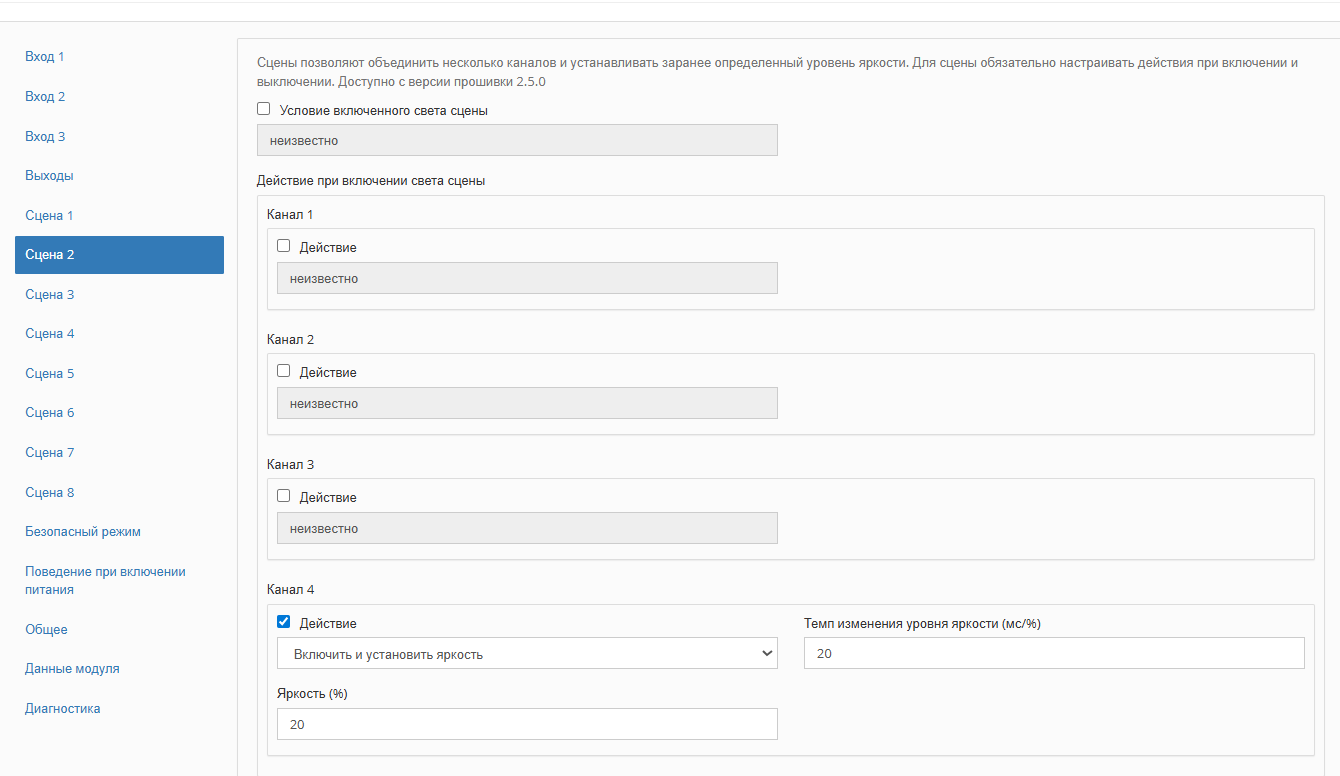Screen dimensions: 1340x776
Task: Open the Выходы section
Action: 49,176
